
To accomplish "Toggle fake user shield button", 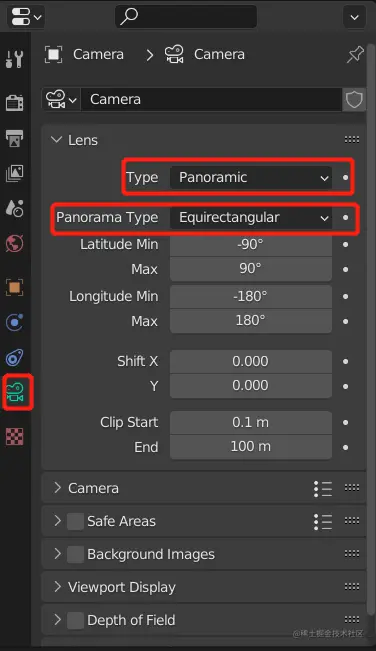I will coord(354,100).
